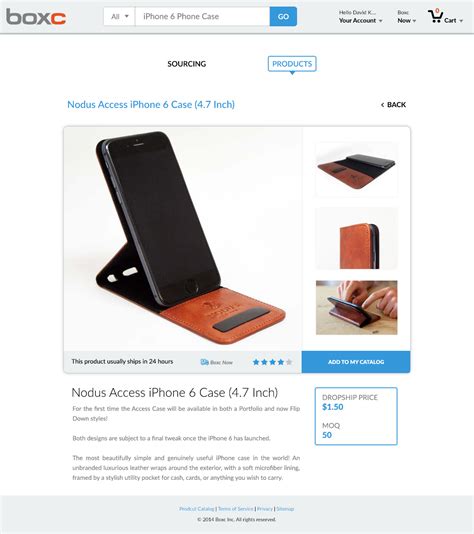This screenshot has height=534, width=474.
Task: Click the GO search button
Action: pyautogui.click(x=283, y=16)
